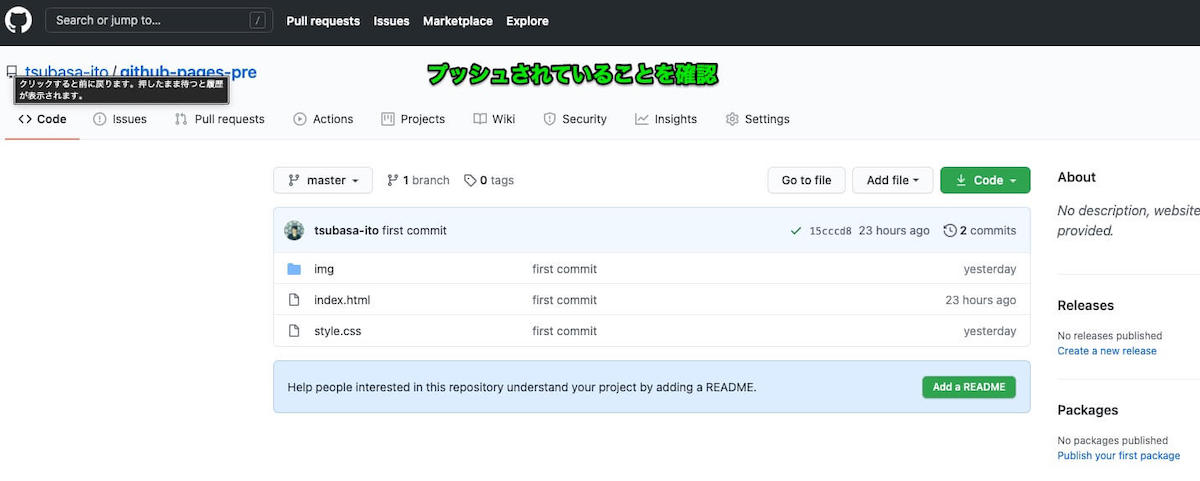The width and height of the screenshot is (1200, 481).
Task: Click the file icon beside index.html
Action: [x=294, y=300]
